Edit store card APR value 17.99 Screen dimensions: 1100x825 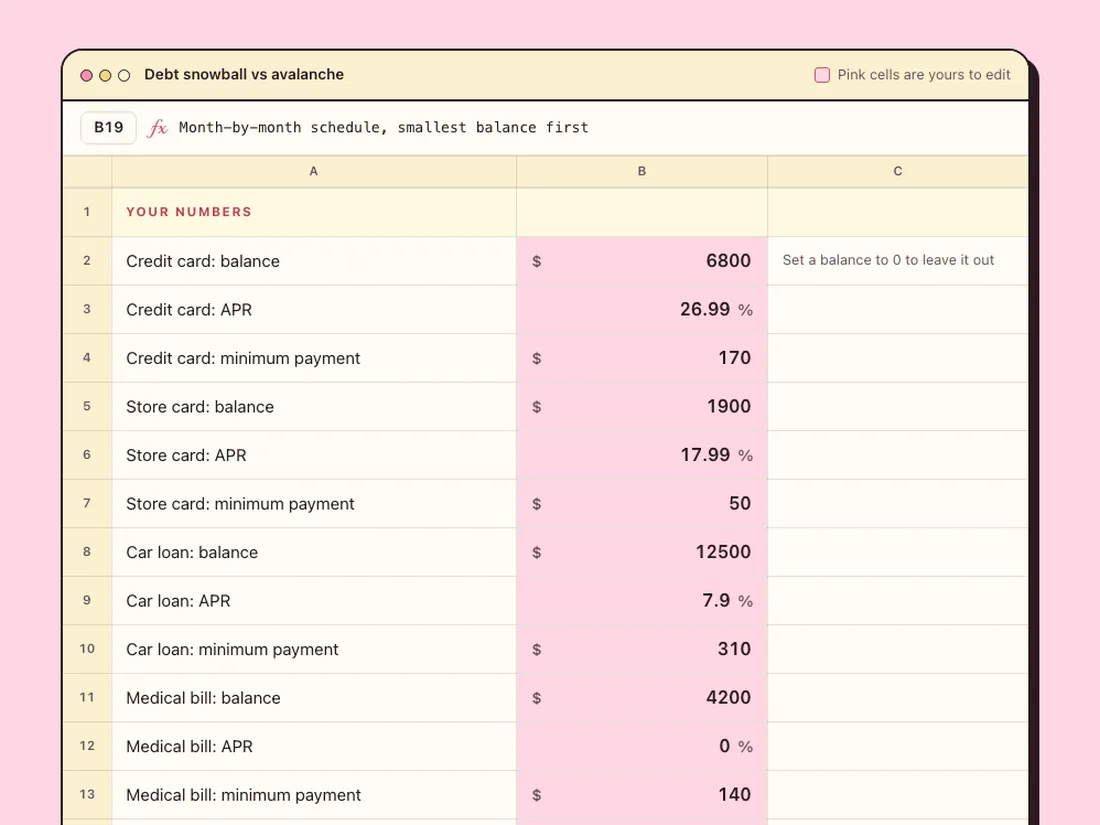coord(642,455)
